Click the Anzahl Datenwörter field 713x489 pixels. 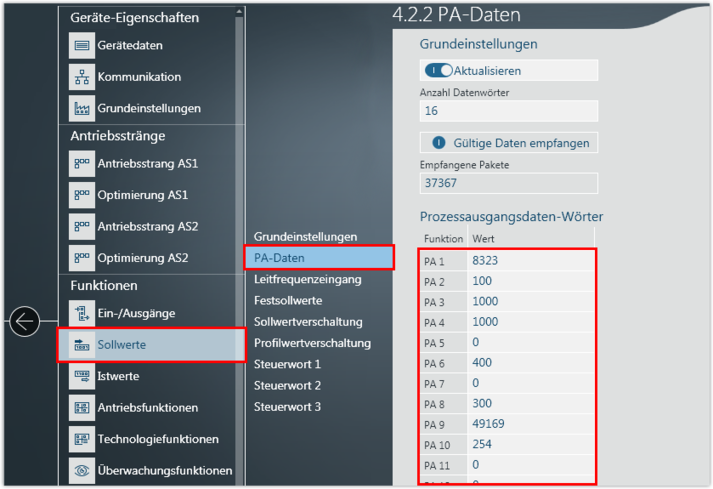(508, 111)
